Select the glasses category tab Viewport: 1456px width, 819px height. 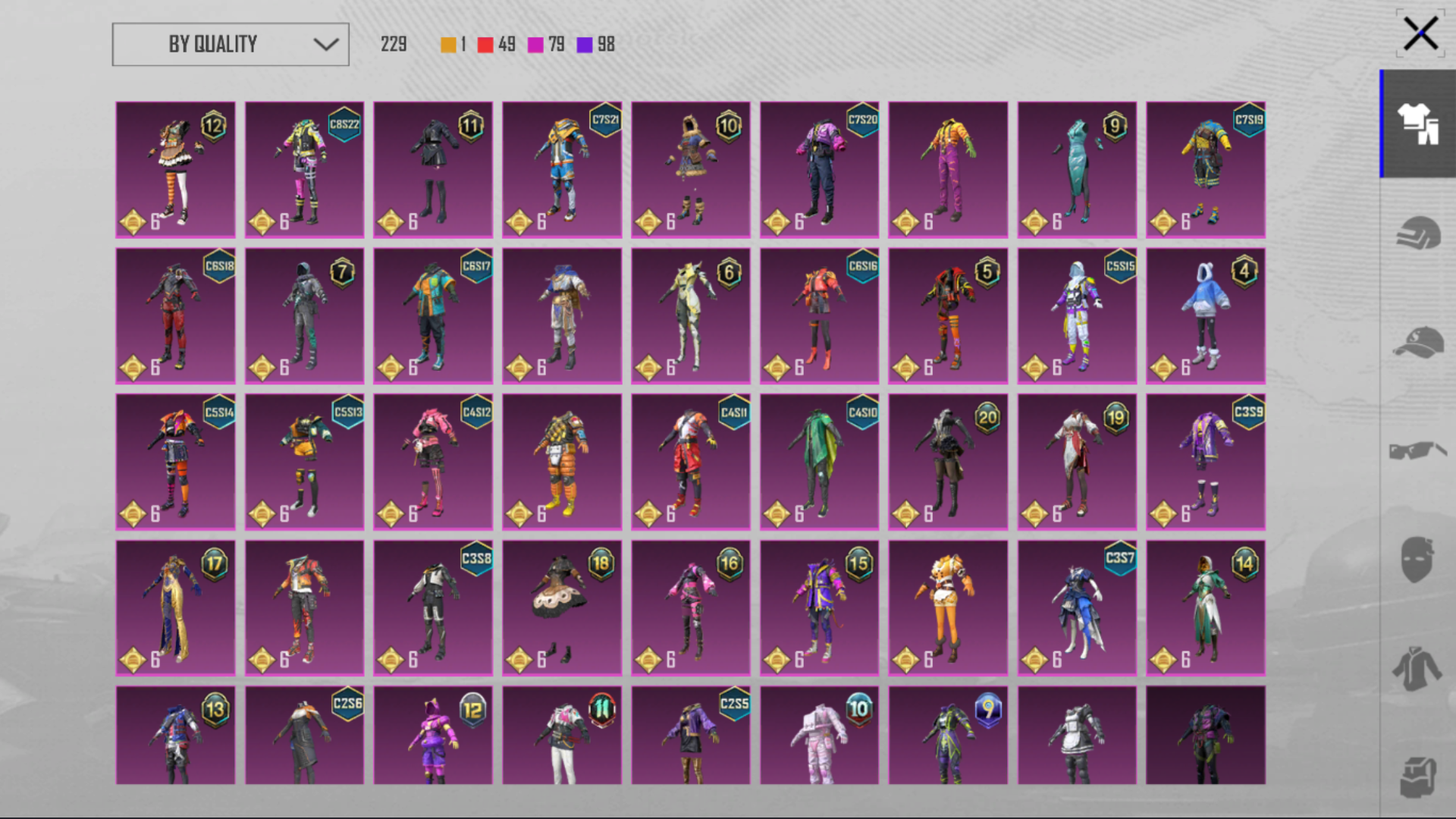1418,450
